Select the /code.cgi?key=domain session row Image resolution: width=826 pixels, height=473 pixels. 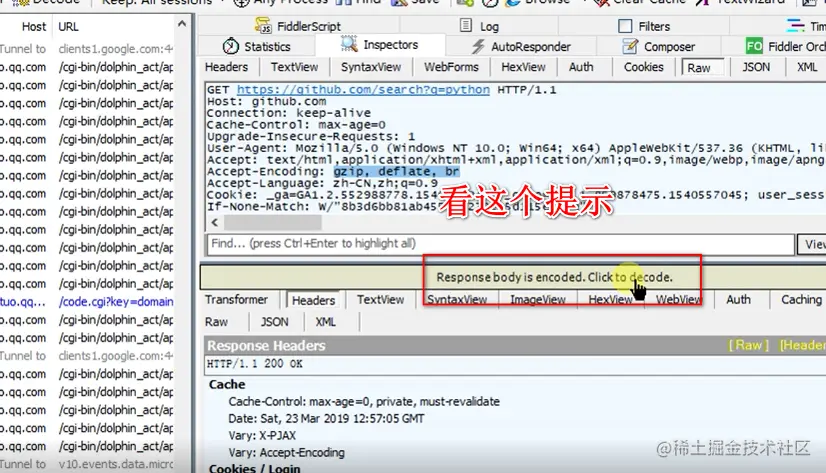tap(87, 302)
